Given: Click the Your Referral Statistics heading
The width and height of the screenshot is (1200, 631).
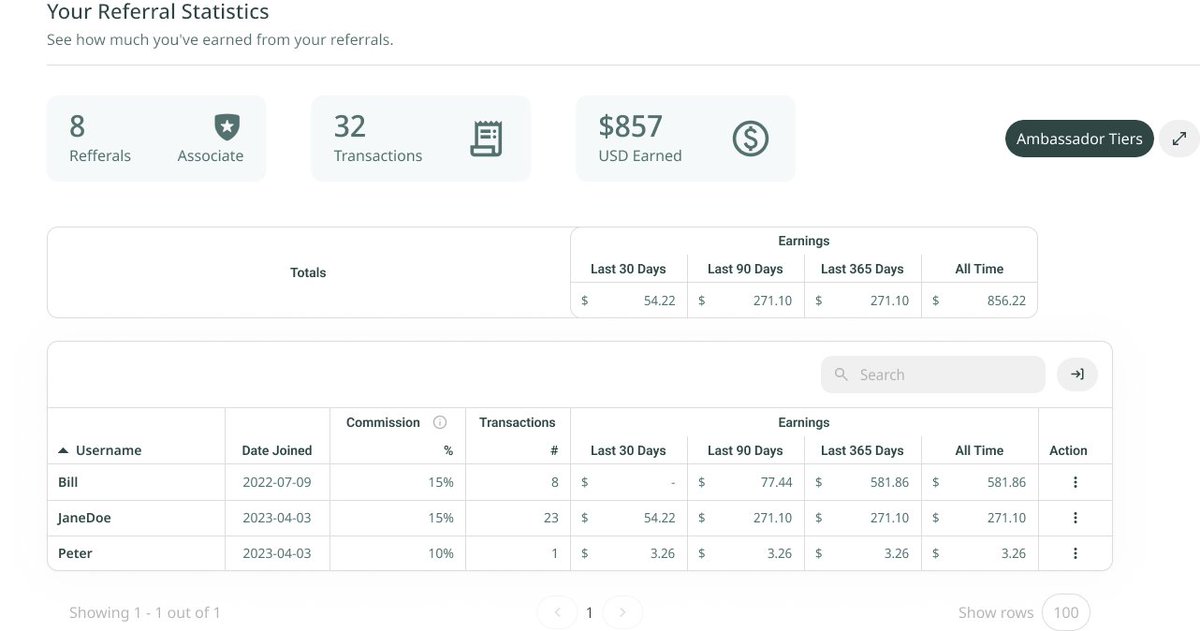Looking at the screenshot, I should click(x=158, y=12).
